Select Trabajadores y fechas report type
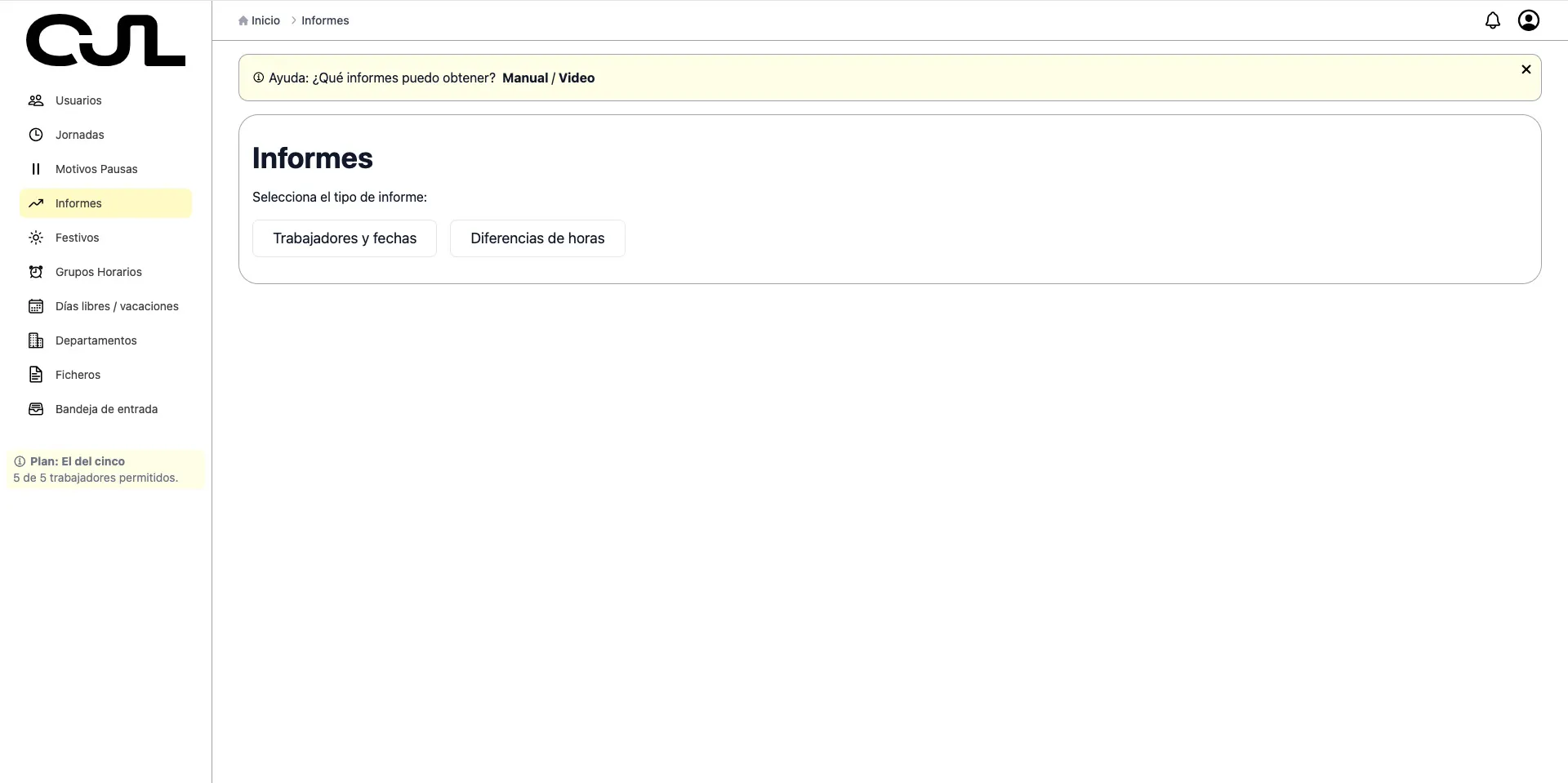The height and width of the screenshot is (783, 1568). (344, 238)
